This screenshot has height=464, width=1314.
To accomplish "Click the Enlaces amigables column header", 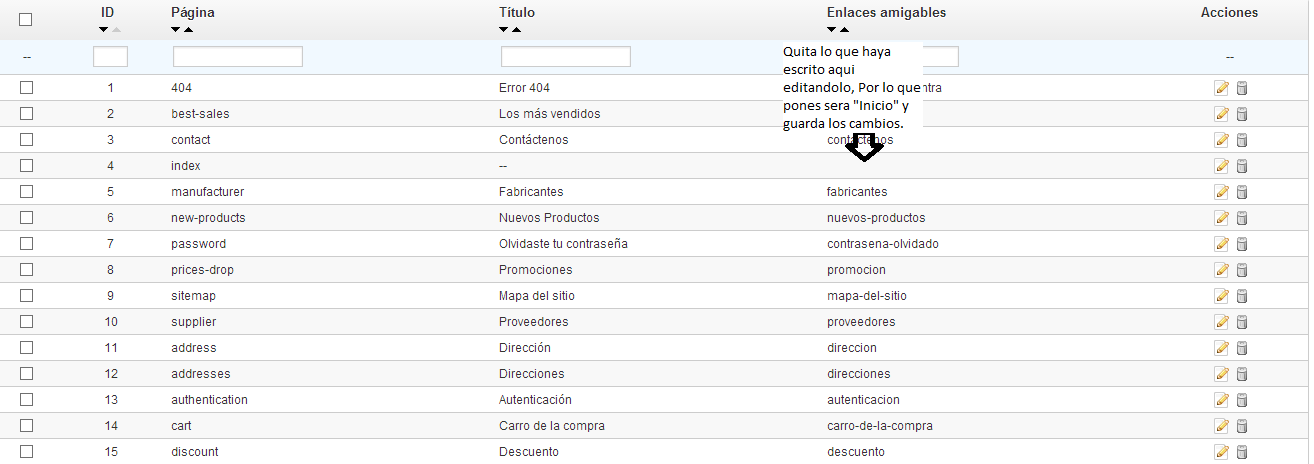I will point(886,13).
